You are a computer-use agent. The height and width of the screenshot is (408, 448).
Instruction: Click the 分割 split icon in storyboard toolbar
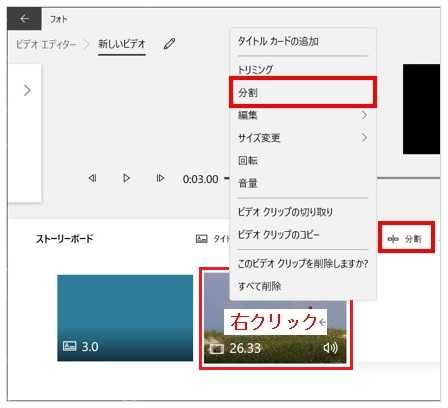click(393, 239)
